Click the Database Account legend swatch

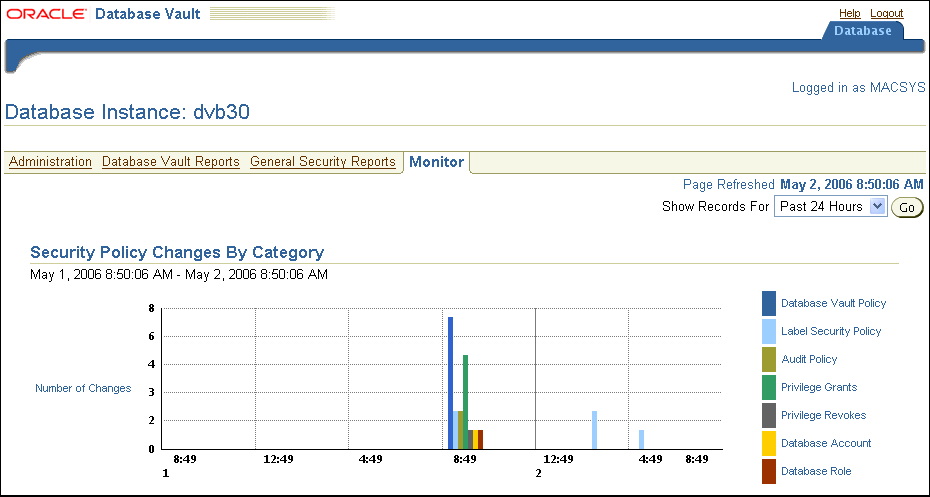pyautogui.click(x=768, y=443)
